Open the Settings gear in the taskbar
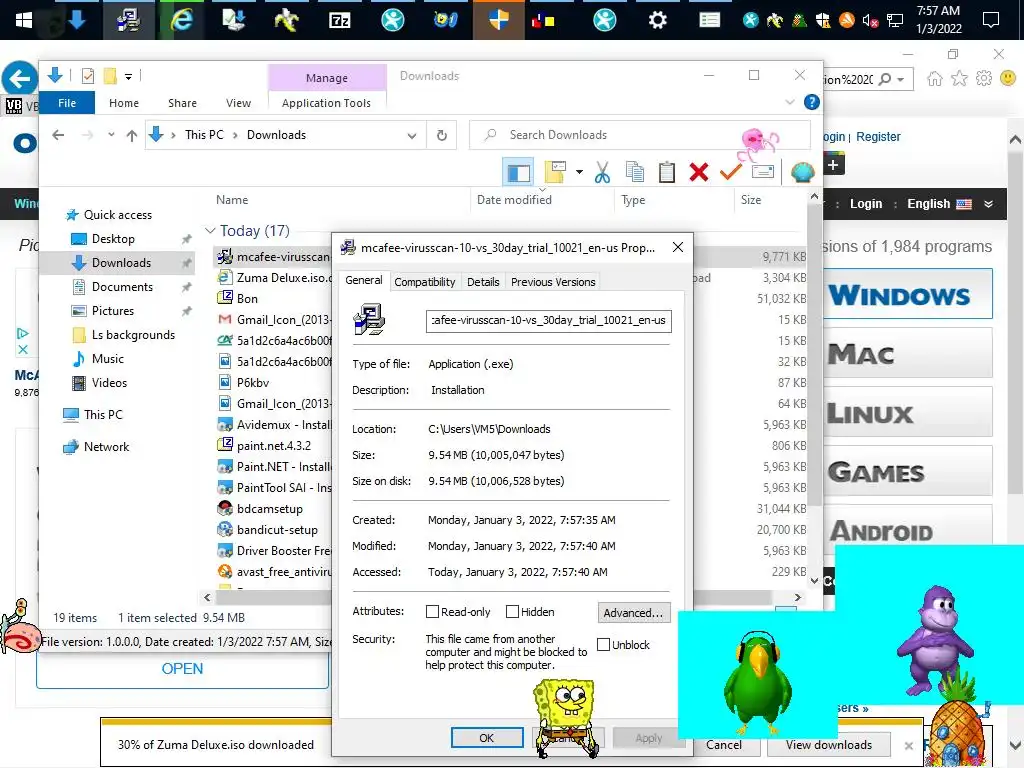 pyautogui.click(x=657, y=20)
